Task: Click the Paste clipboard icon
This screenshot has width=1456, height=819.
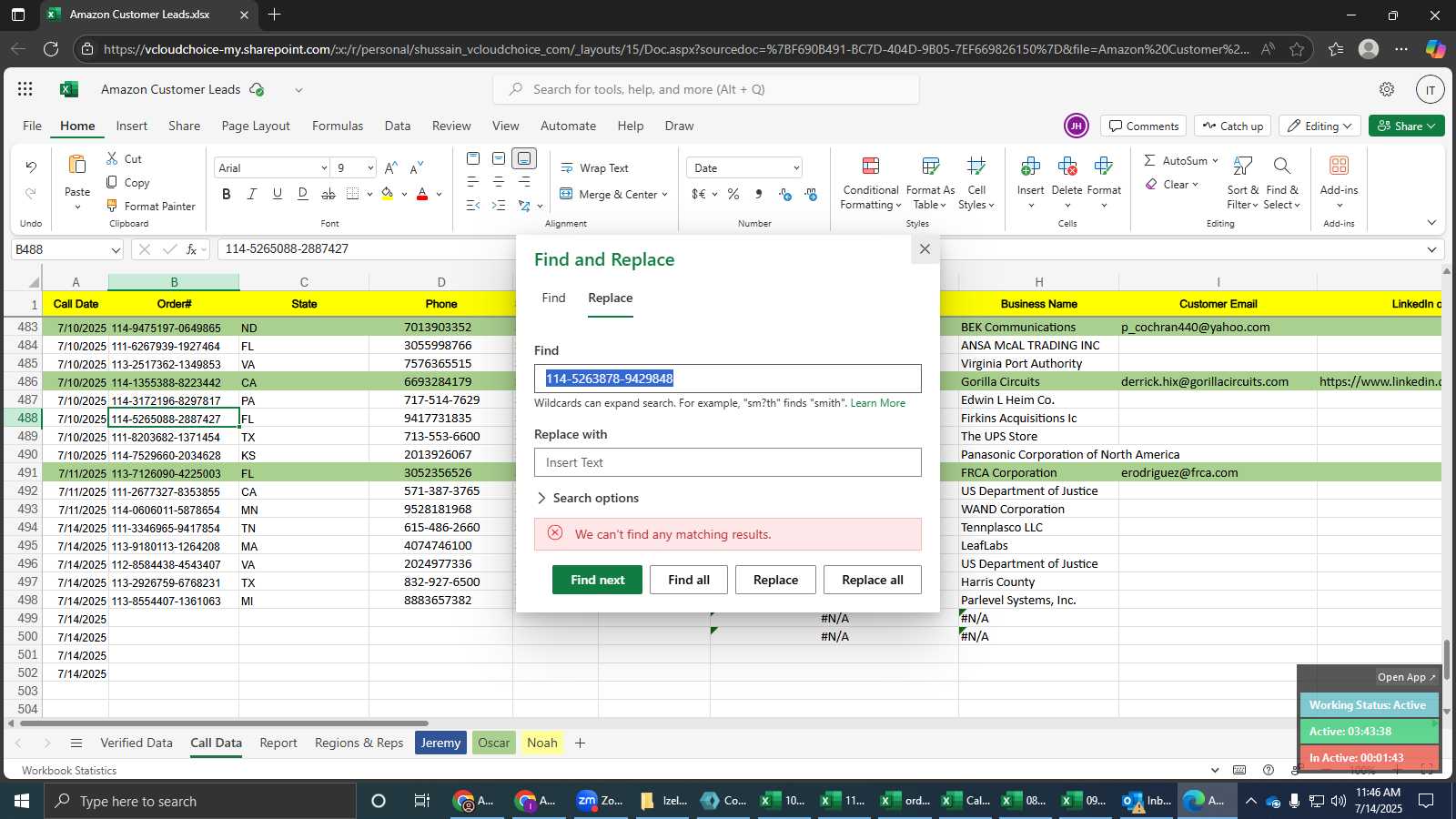Action: pos(77,165)
